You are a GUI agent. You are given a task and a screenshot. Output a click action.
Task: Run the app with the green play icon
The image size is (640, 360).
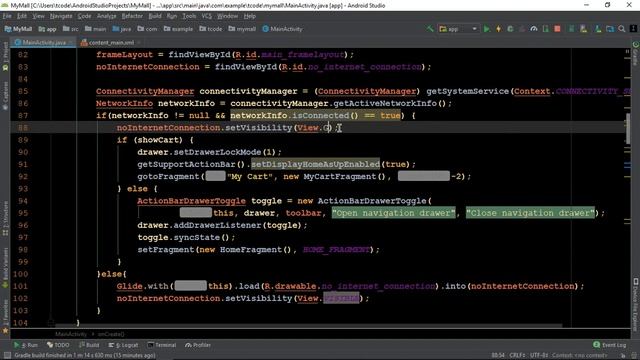click(487, 29)
